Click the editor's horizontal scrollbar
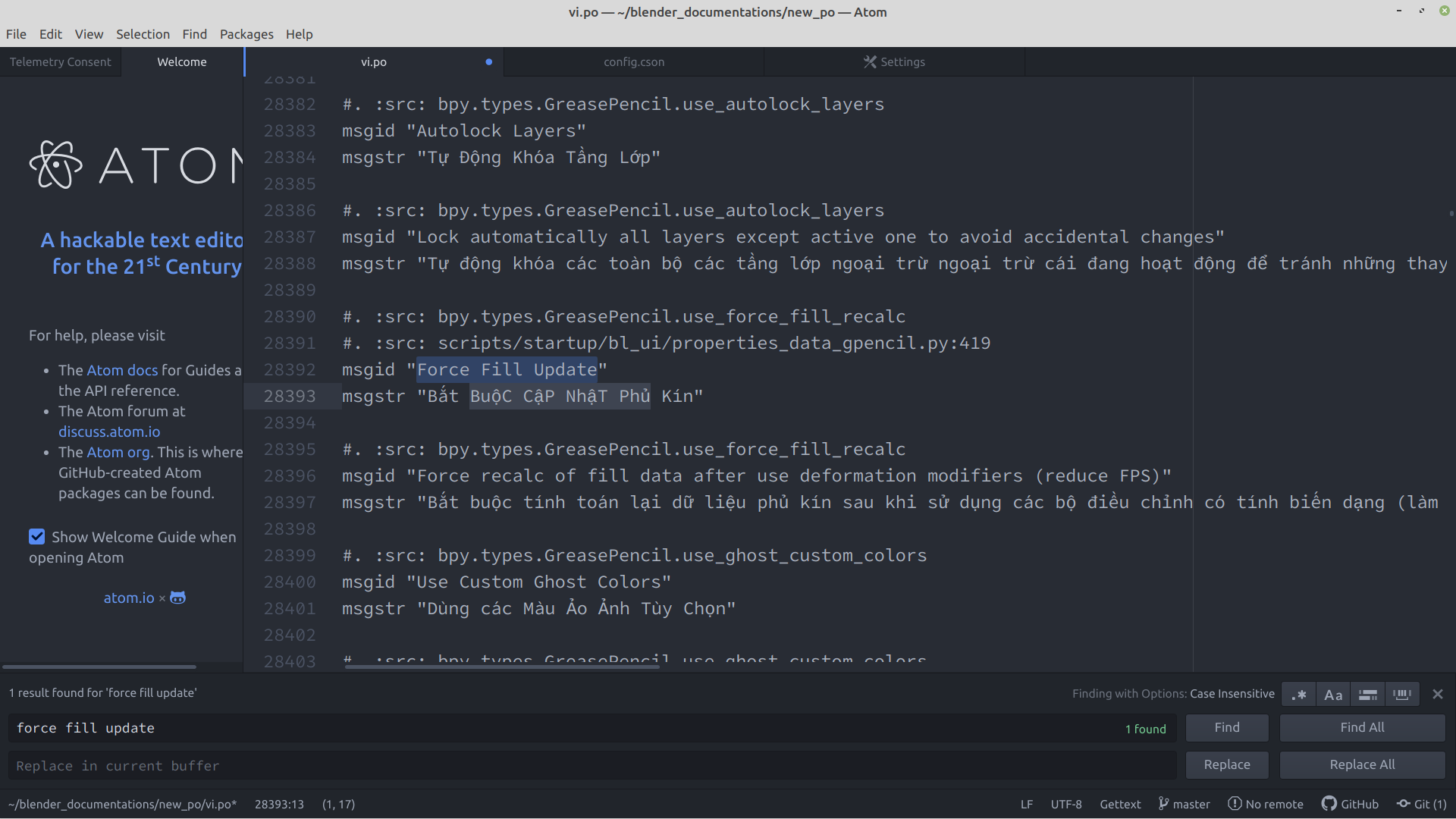Screen dimensions: 1456x819 502,667
